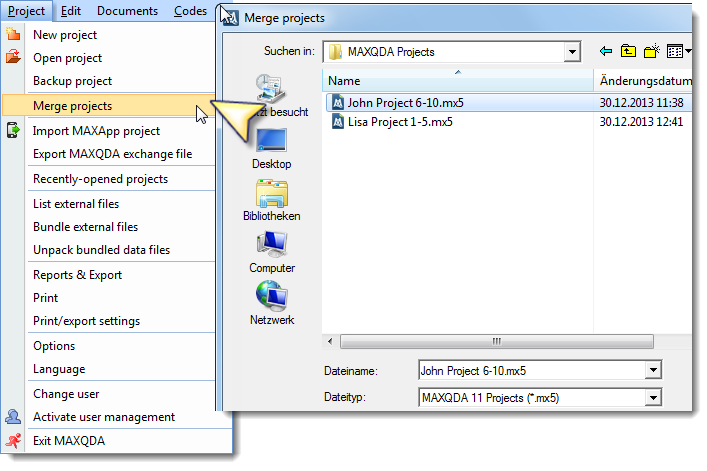Expand the Dateityp dropdown arrow

[x=653, y=398]
